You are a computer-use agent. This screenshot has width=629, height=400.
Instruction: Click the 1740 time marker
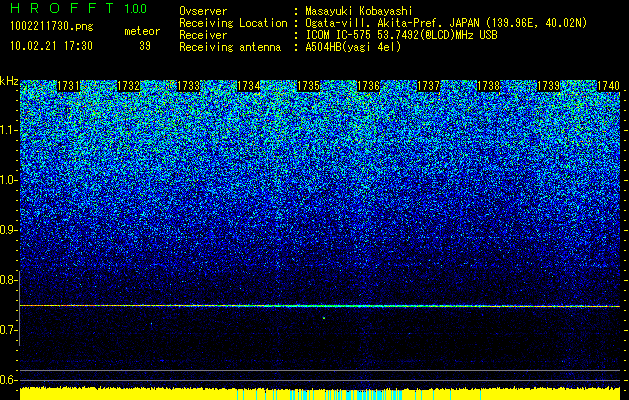tap(609, 86)
